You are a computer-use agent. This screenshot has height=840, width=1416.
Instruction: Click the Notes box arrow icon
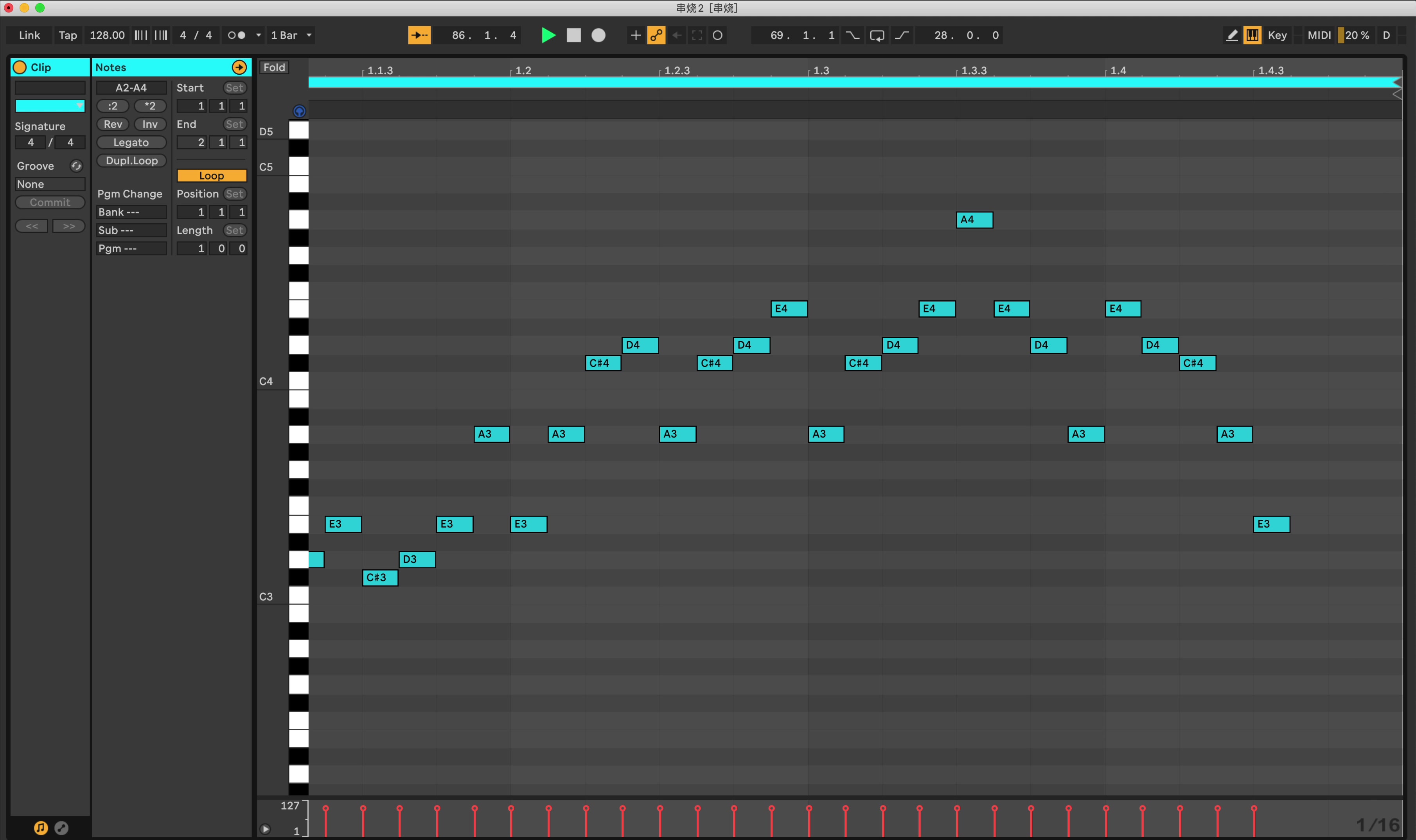(x=239, y=67)
